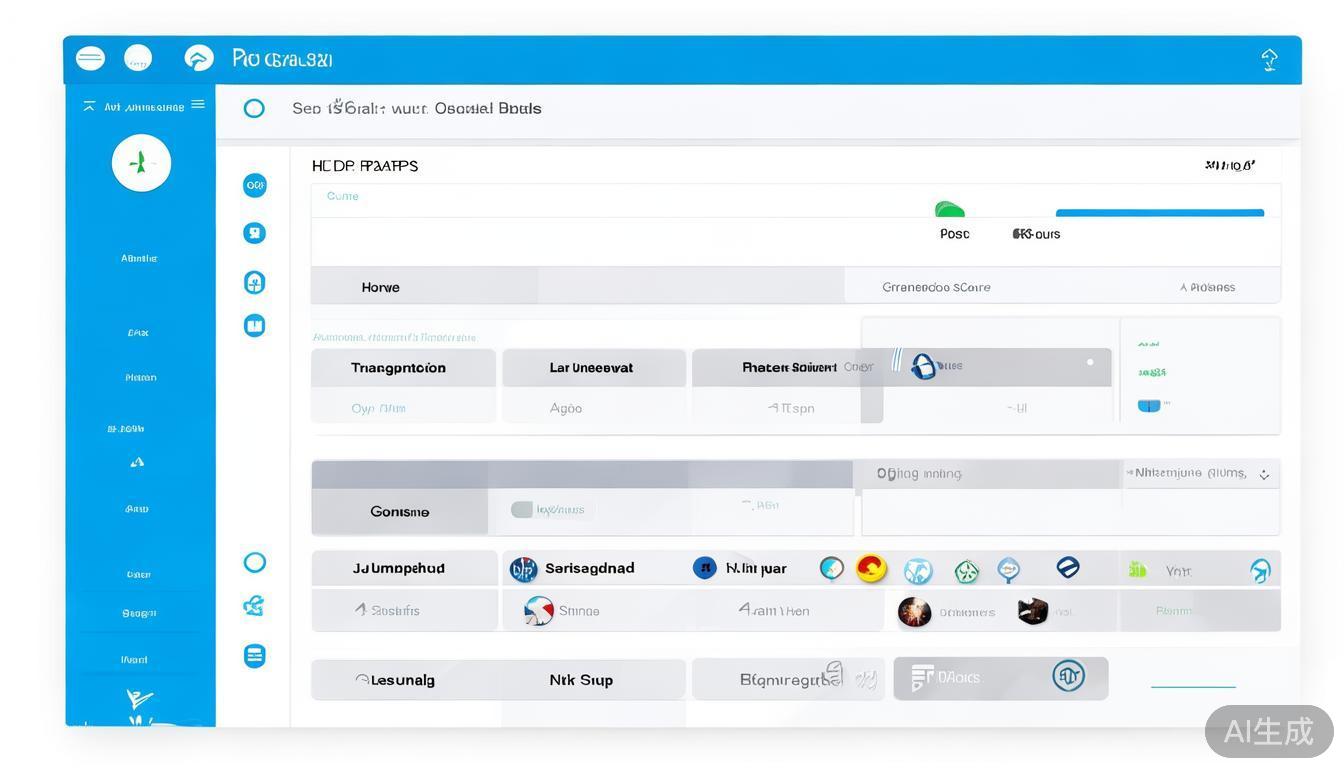
Task: Toggle the switch next to the Gonisme label
Action: (522, 510)
